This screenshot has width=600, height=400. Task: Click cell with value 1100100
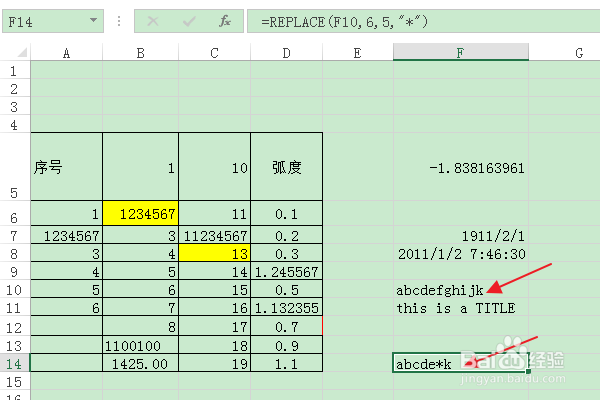pyautogui.click(x=140, y=345)
